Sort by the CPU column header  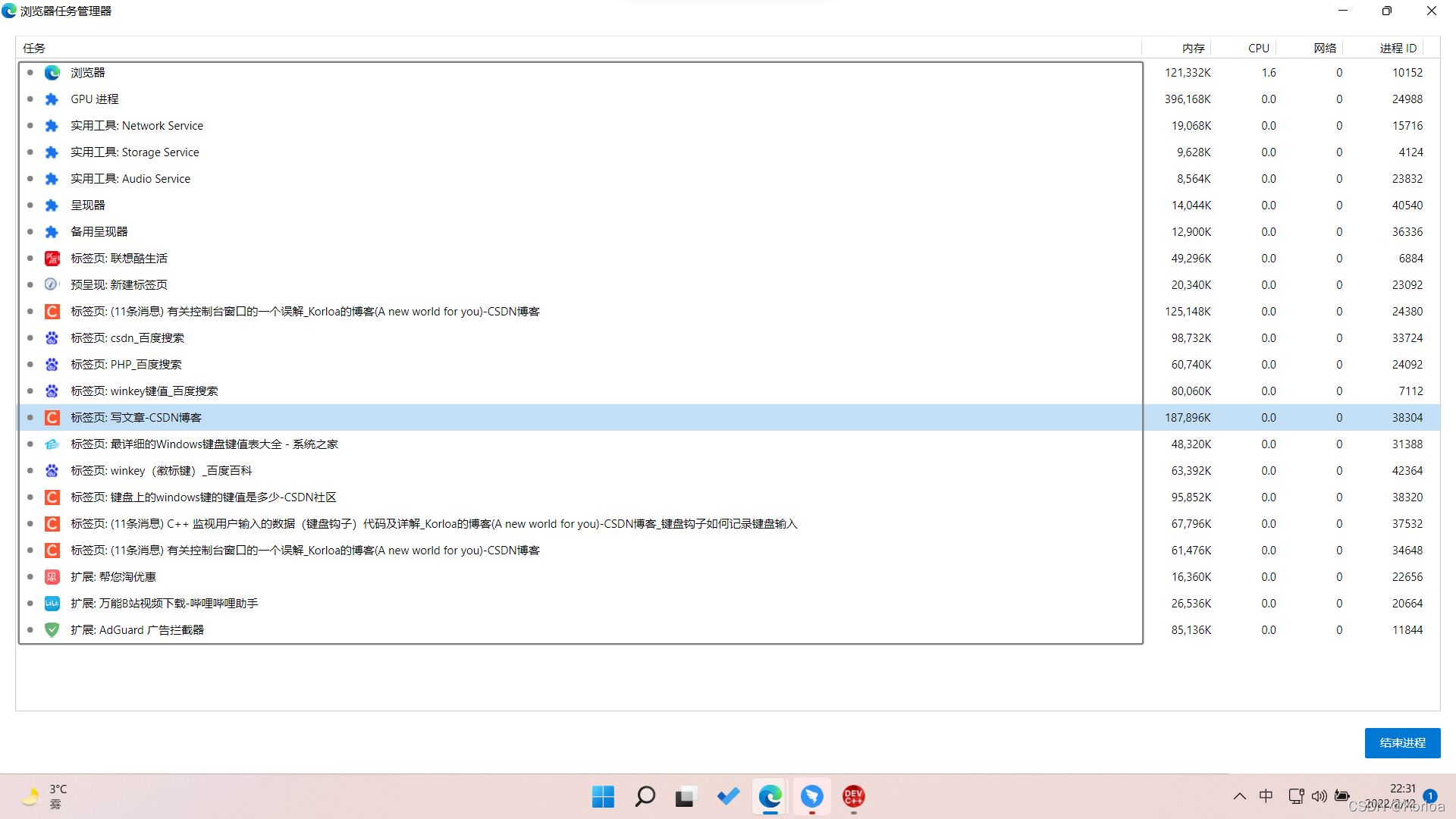pyautogui.click(x=1258, y=48)
